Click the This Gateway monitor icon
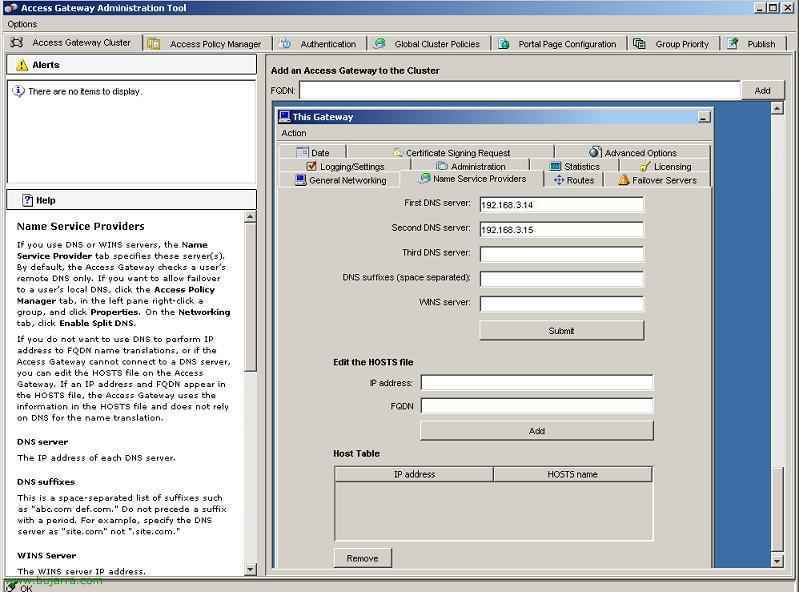This screenshot has height=592, width=799. click(x=284, y=117)
